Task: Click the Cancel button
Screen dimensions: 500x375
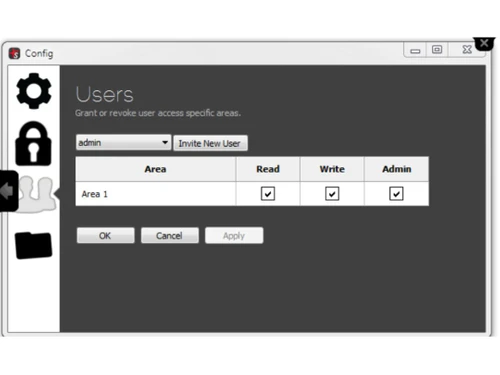Action: coord(170,235)
